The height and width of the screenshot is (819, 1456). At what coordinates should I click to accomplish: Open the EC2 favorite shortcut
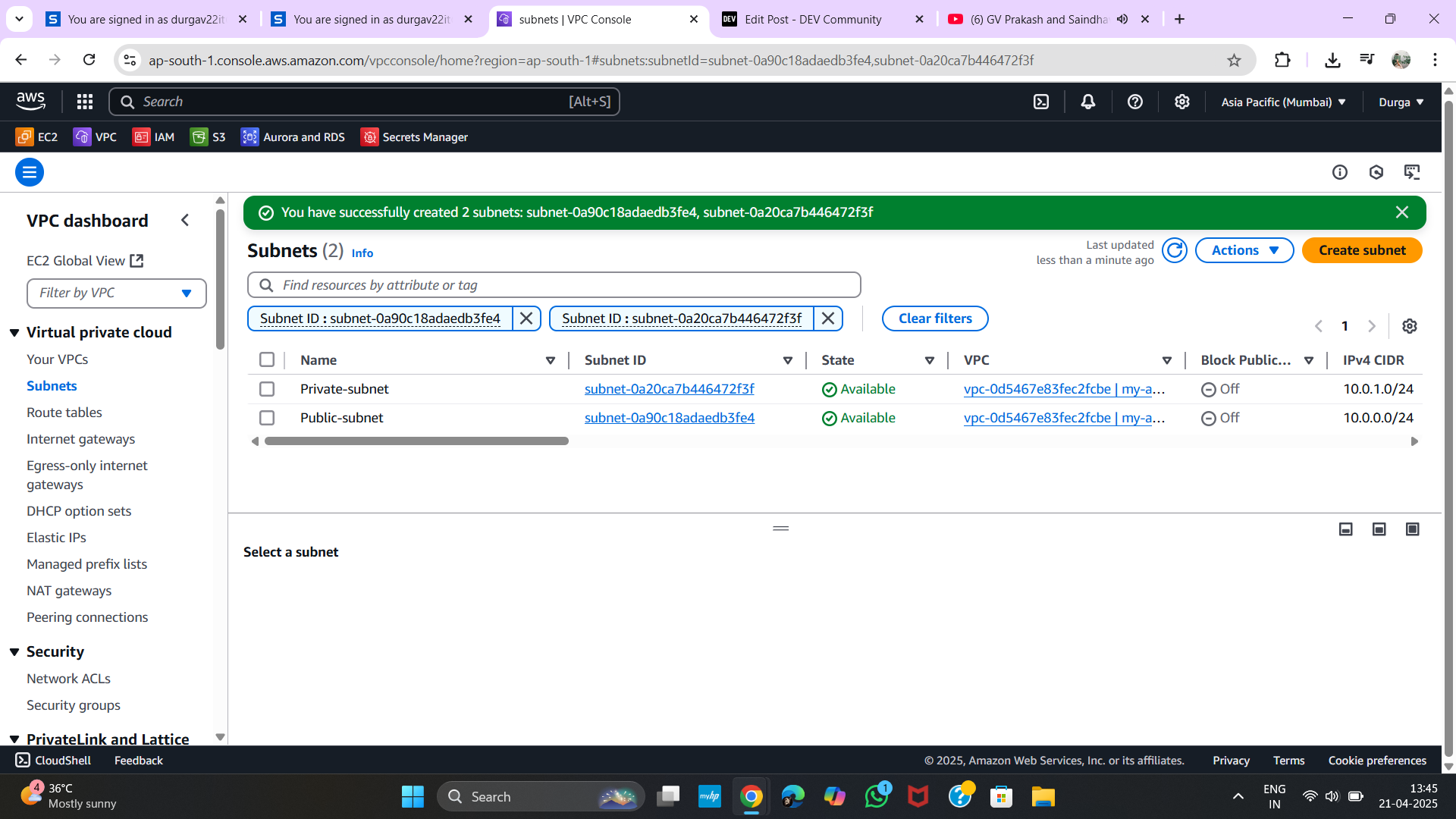37,137
